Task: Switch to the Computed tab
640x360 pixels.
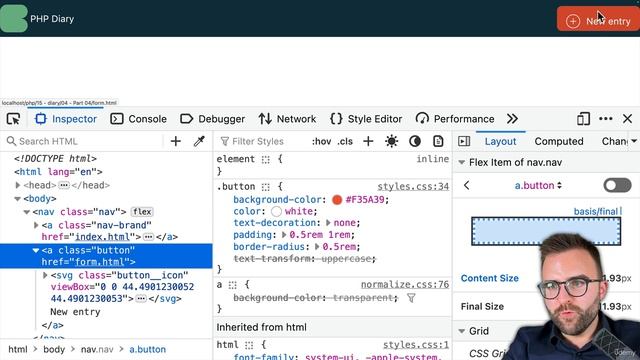Action: tap(559, 141)
